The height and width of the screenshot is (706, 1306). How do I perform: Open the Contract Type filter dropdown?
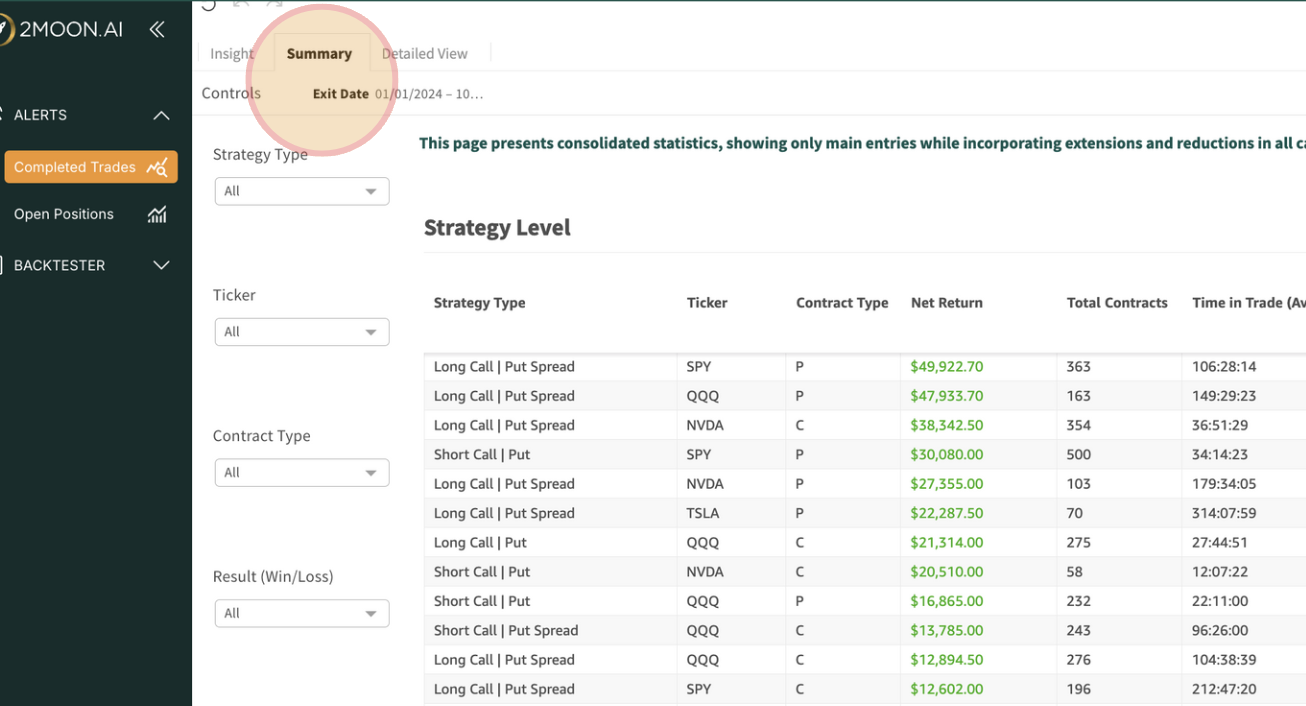[x=301, y=473]
